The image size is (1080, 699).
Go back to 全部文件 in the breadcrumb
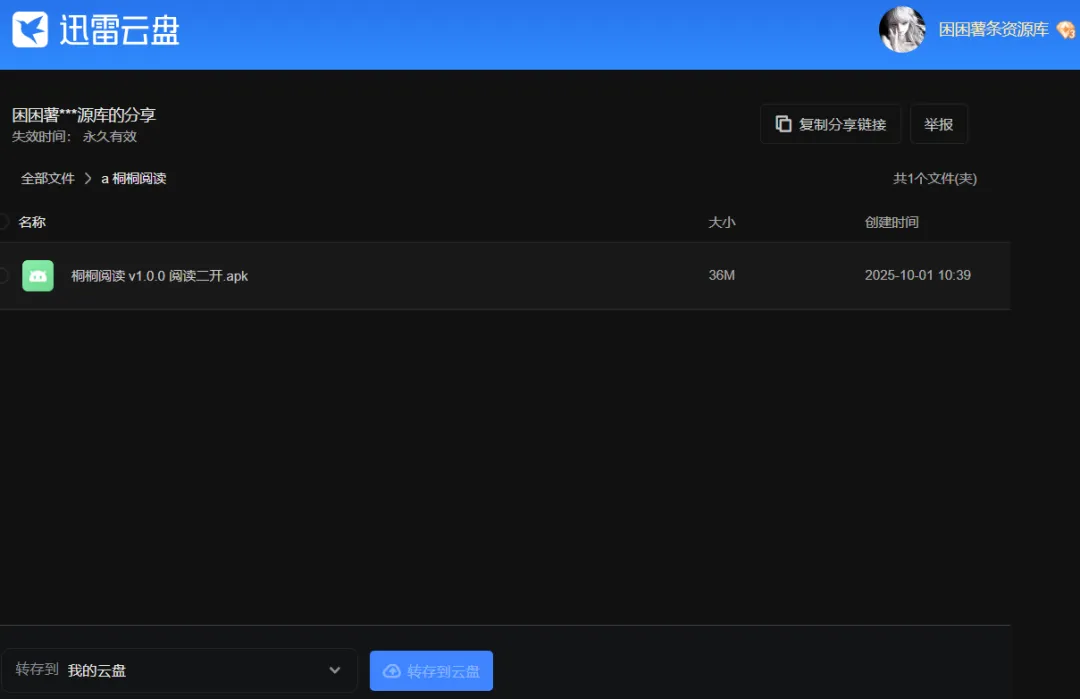coord(48,178)
